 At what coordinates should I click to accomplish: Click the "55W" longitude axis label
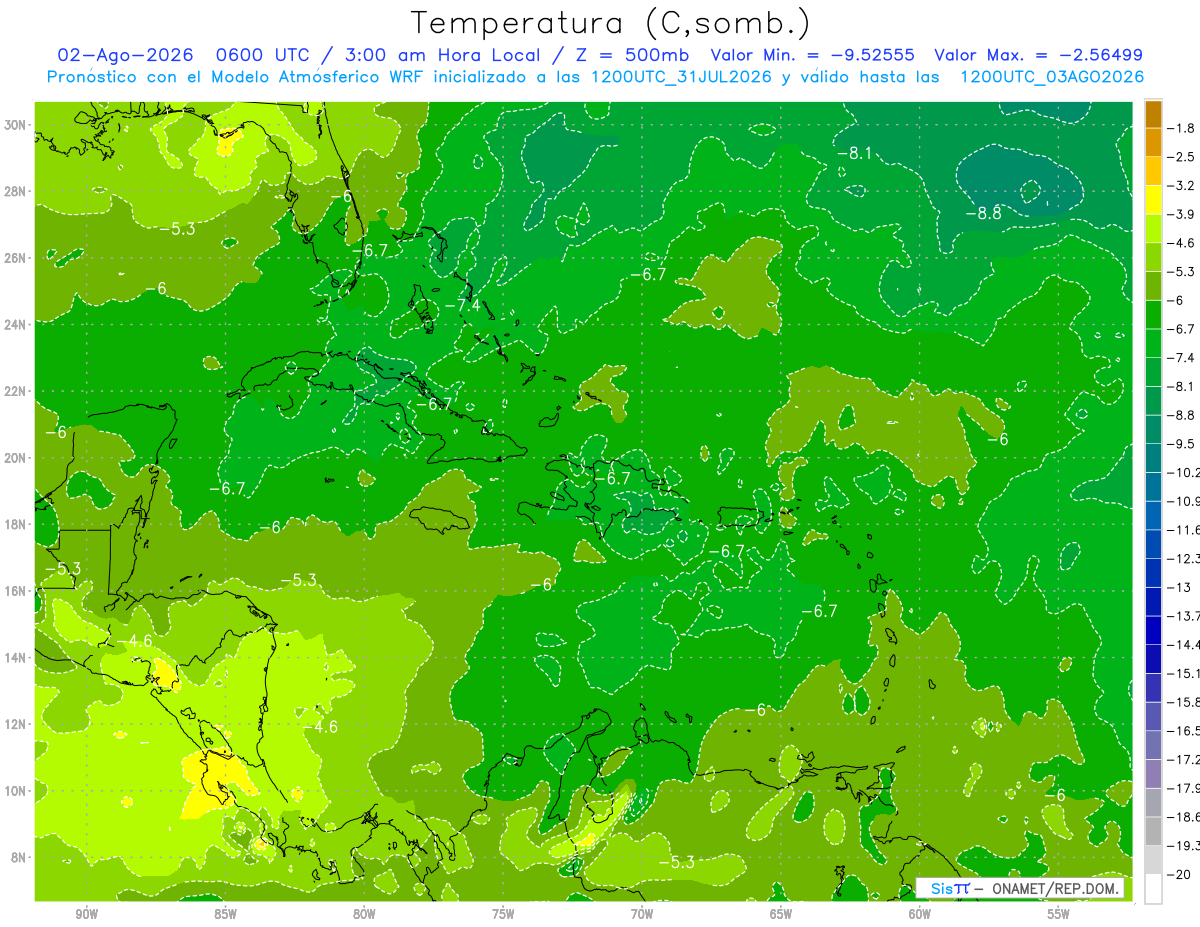(1059, 914)
